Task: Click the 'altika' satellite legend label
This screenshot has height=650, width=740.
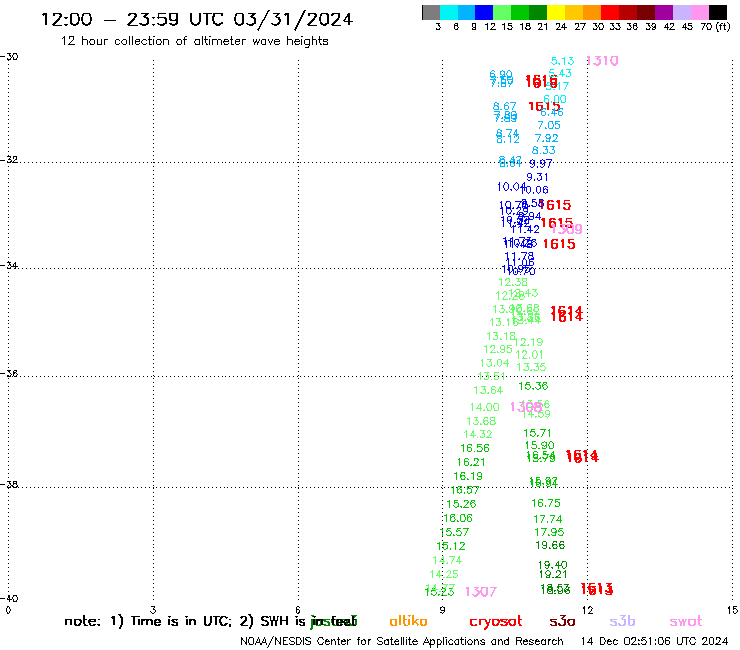Action: [408, 621]
